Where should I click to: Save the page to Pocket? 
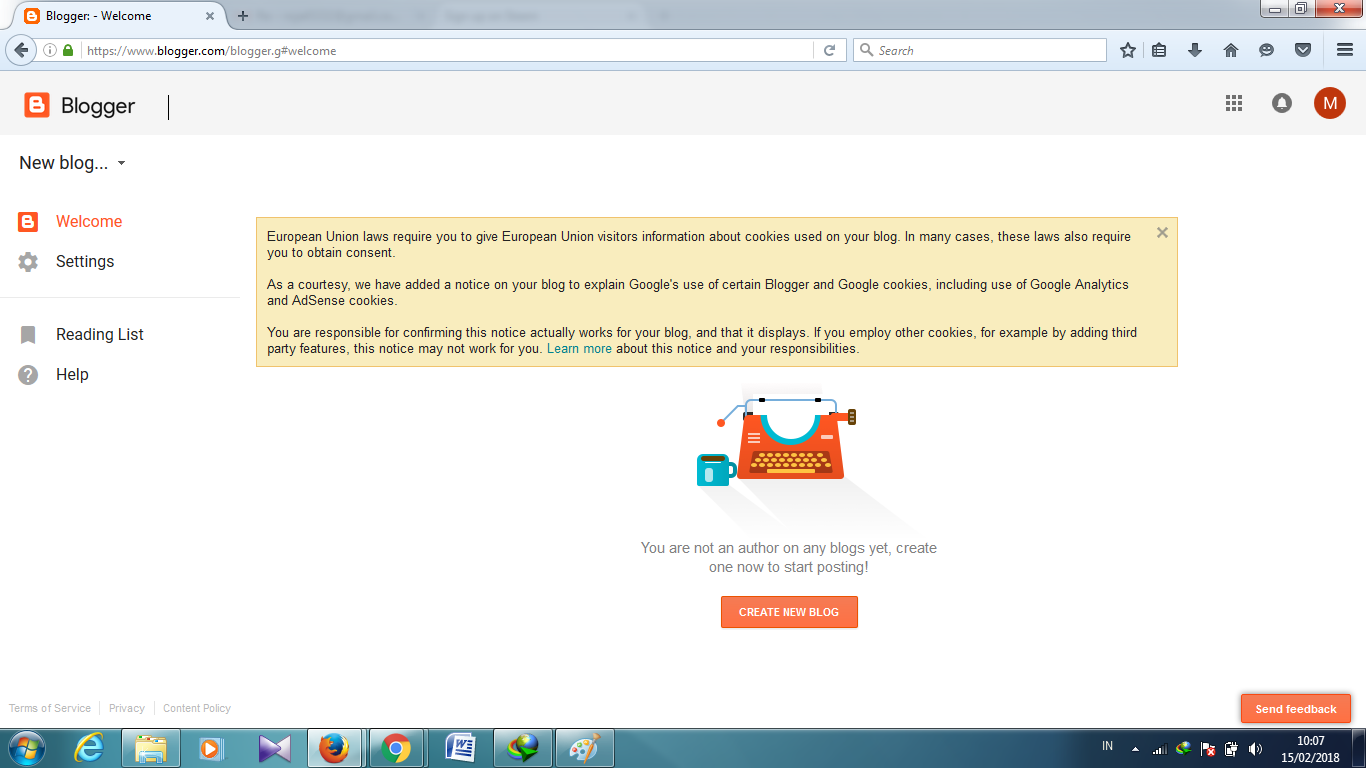[1303, 50]
